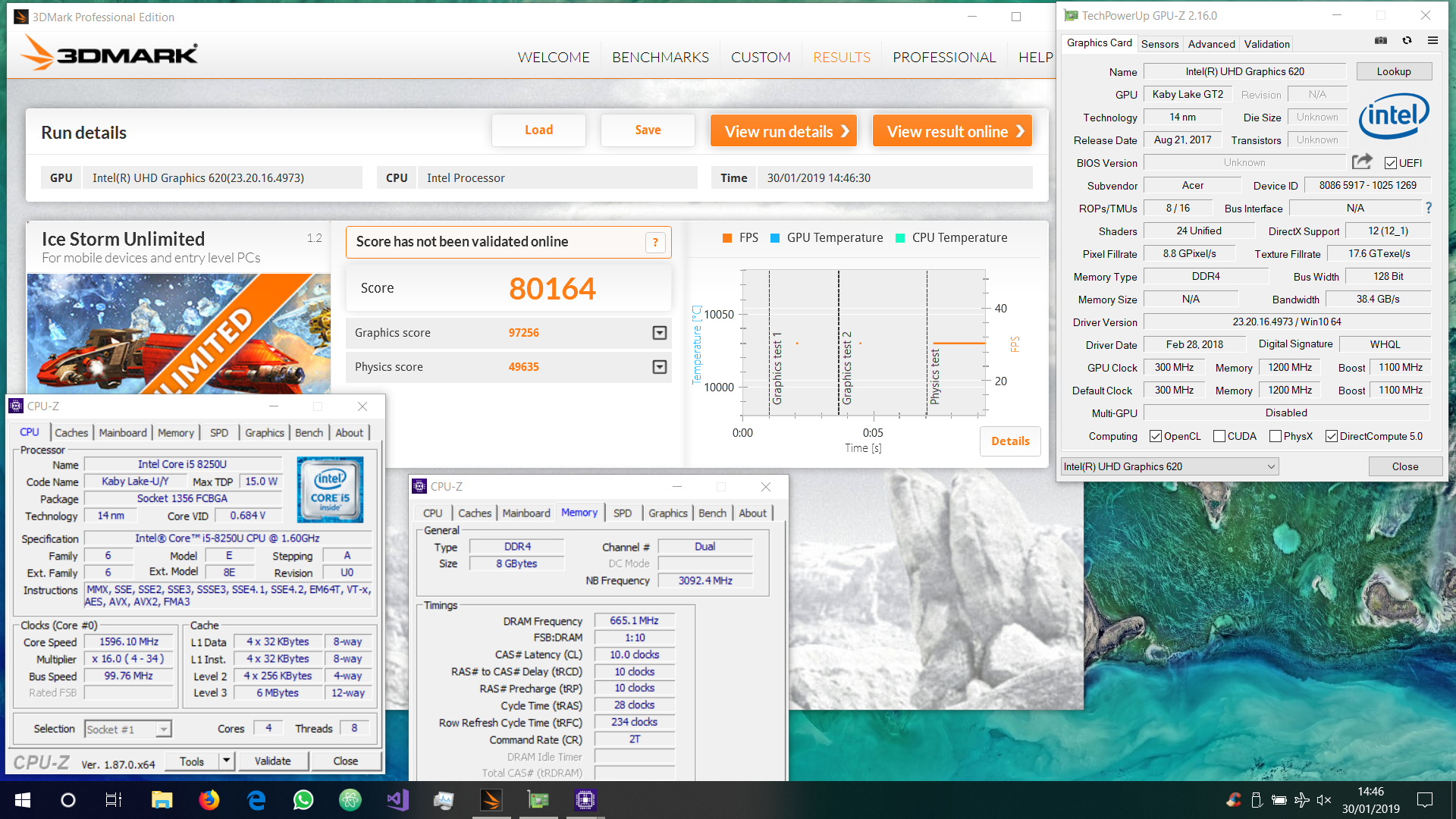1456x819 pixels.
Task: Click taskbar clock and date
Action: [1370, 800]
